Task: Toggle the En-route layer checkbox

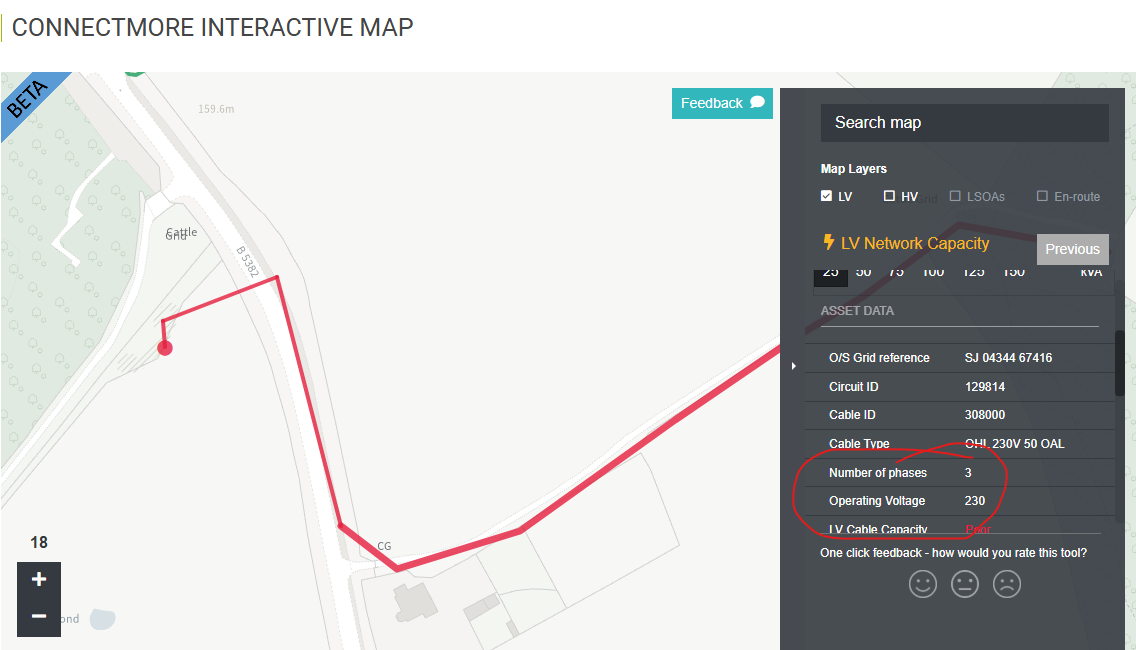Action: click(1042, 196)
